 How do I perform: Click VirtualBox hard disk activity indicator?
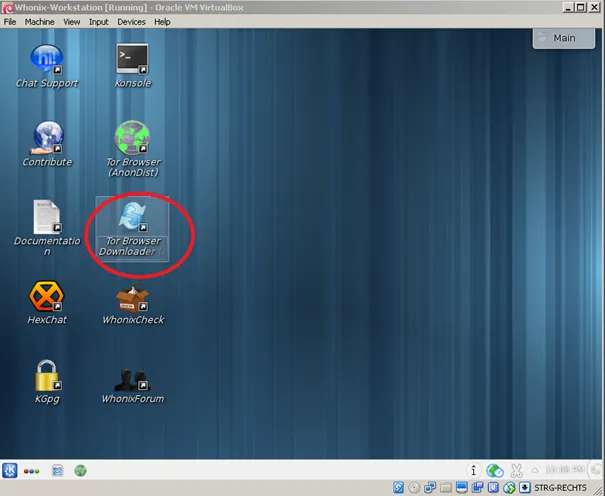coord(398,488)
